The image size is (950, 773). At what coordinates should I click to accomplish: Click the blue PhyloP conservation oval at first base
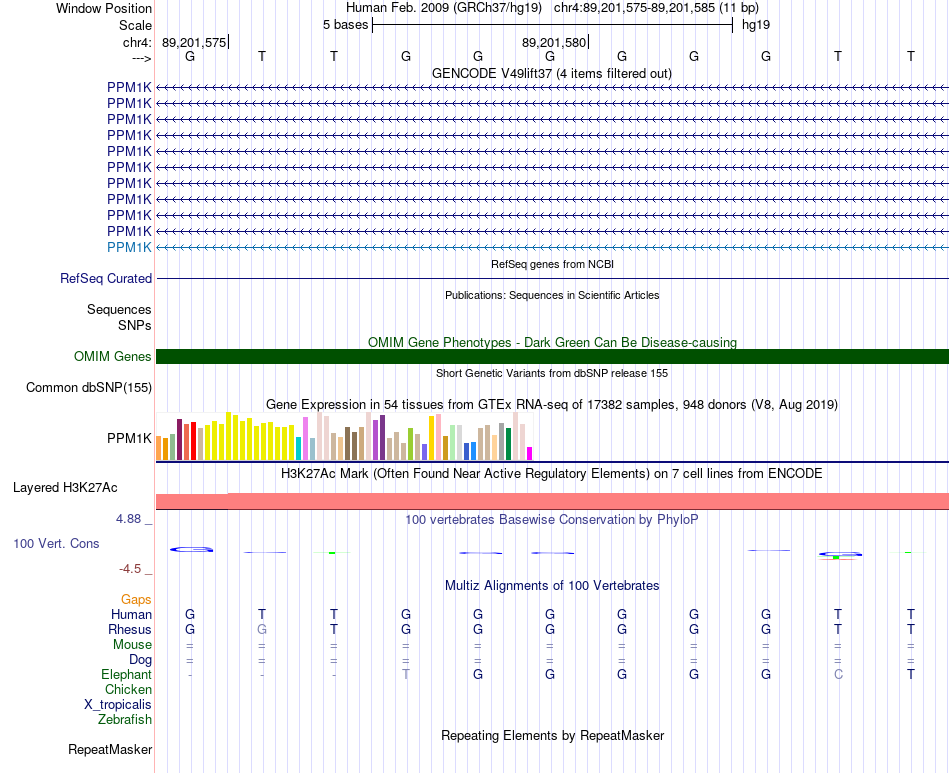(x=191, y=549)
